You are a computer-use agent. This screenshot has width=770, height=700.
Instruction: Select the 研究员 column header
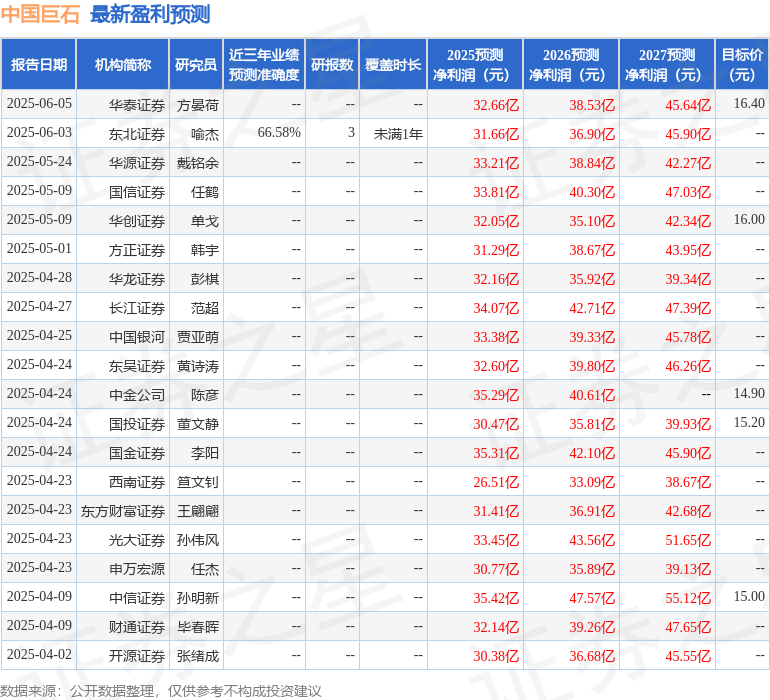point(196,65)
